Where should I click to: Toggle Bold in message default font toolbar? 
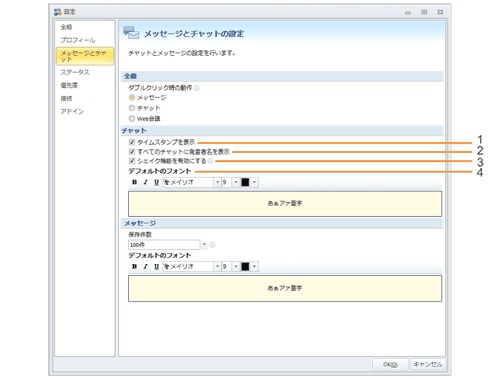coord(134,267)
